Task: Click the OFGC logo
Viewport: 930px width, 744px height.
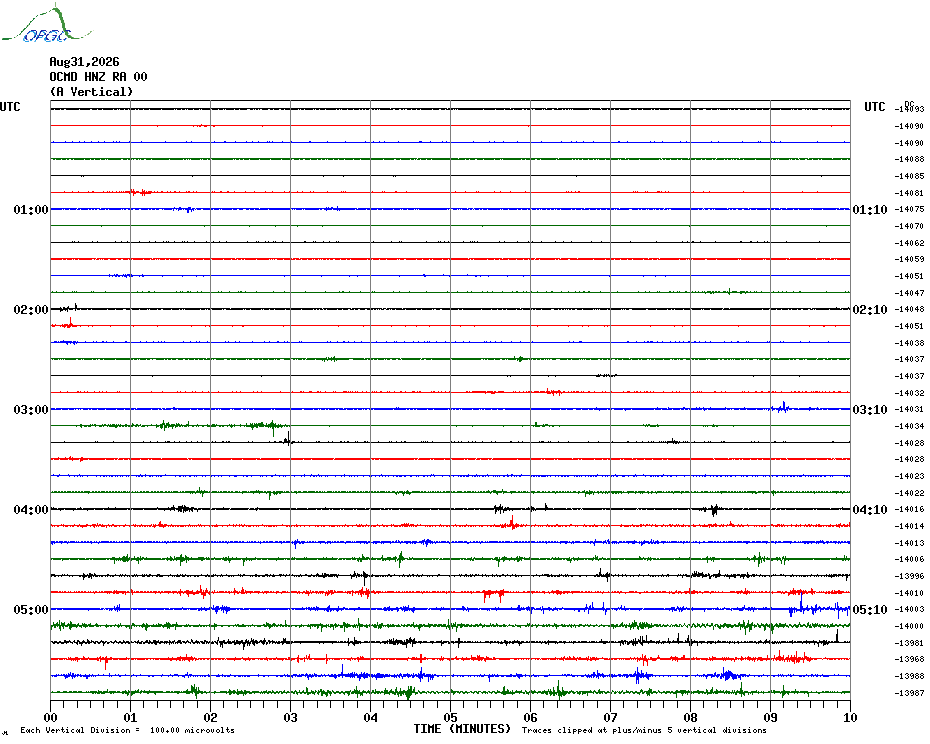Action: 46,24
